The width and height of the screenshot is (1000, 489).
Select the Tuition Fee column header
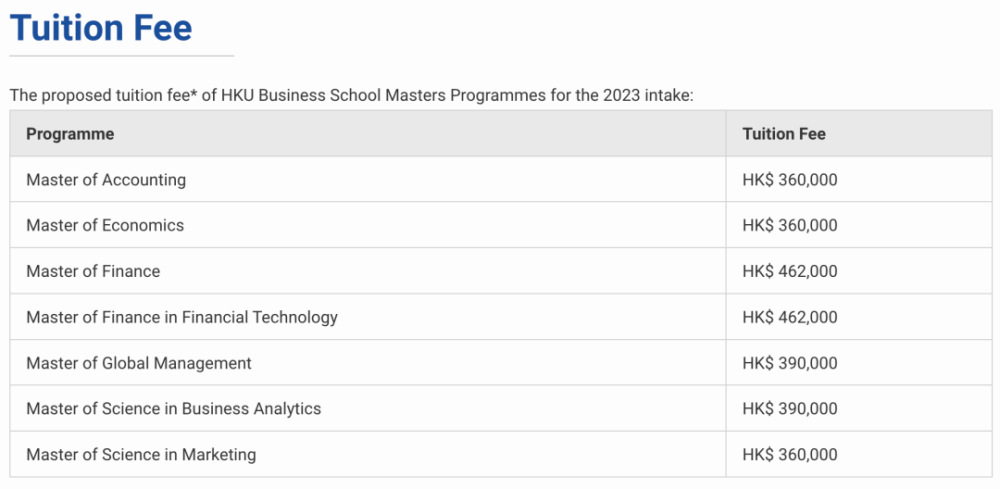point(784,134)
